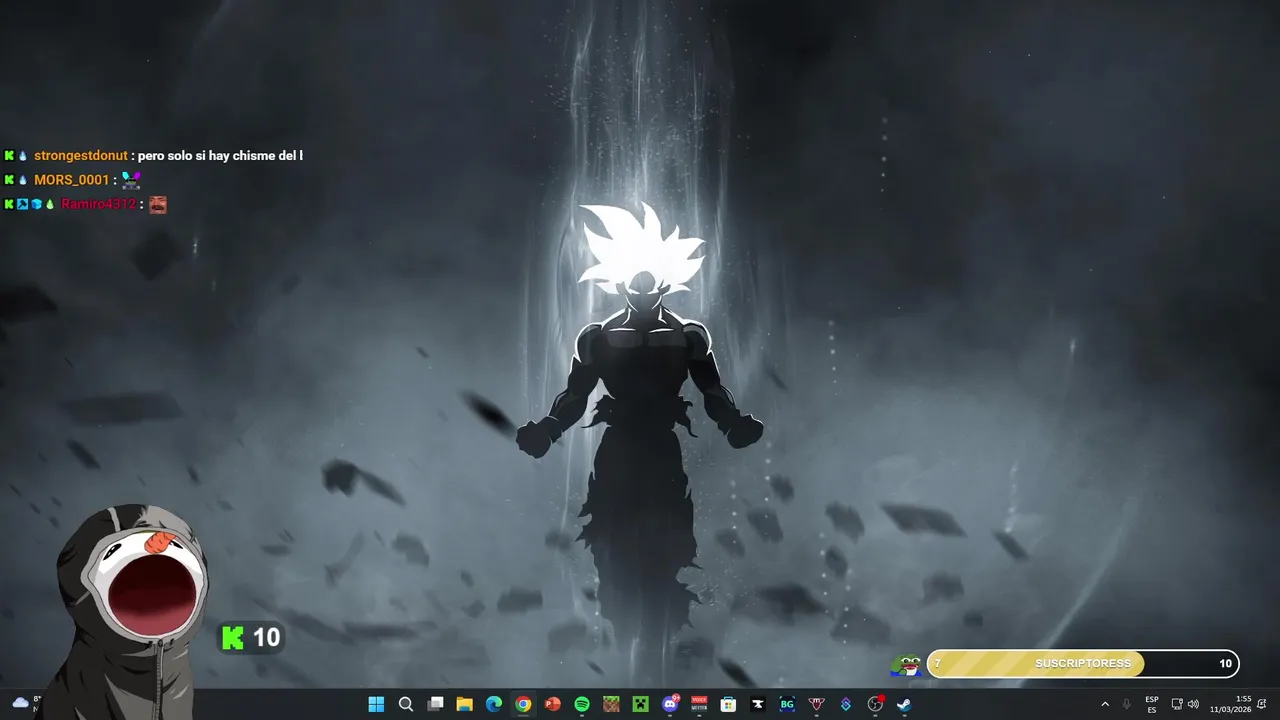Open the purple diamond app icon
The height and width of the screenshot is (720, 1280).
[846, 704]
